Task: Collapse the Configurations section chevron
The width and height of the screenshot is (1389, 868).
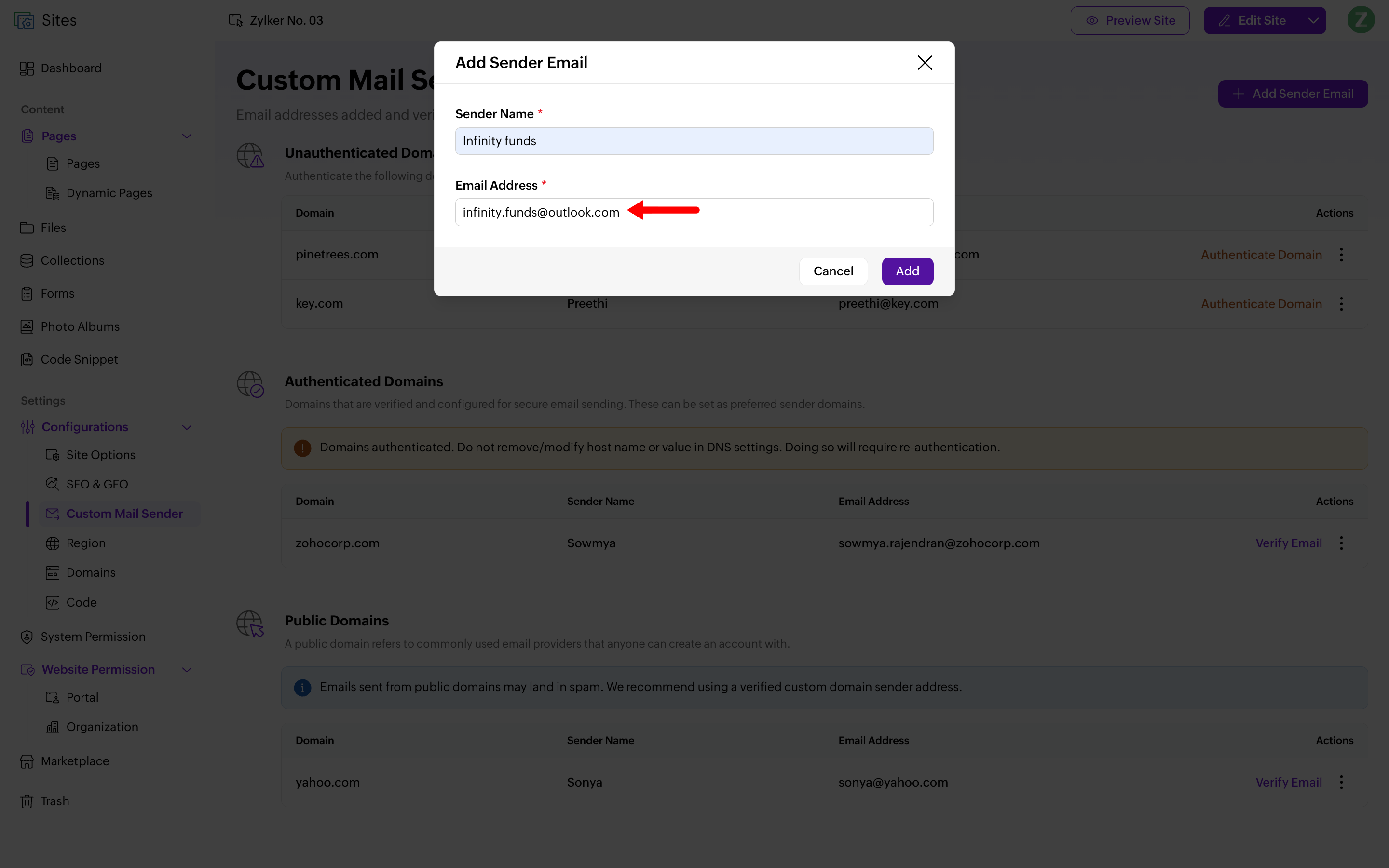Action: [187, 427]
